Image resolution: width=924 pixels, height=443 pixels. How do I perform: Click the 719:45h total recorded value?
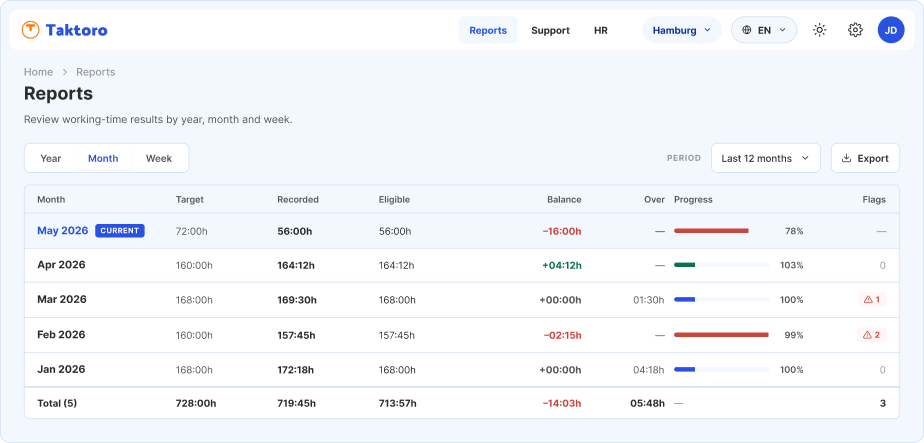coord(296,404)
